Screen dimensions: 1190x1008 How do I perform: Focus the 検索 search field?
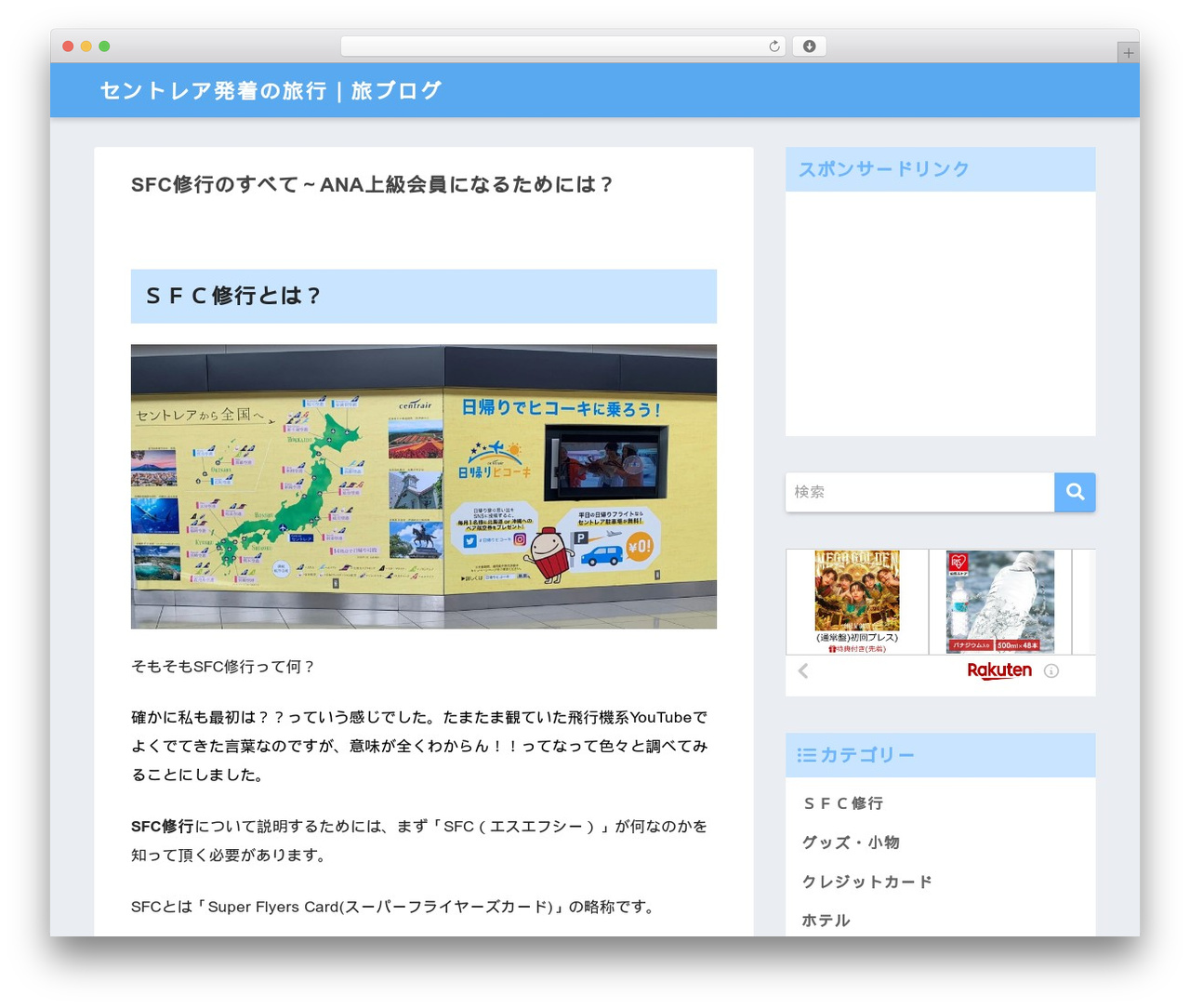(919, 492)
